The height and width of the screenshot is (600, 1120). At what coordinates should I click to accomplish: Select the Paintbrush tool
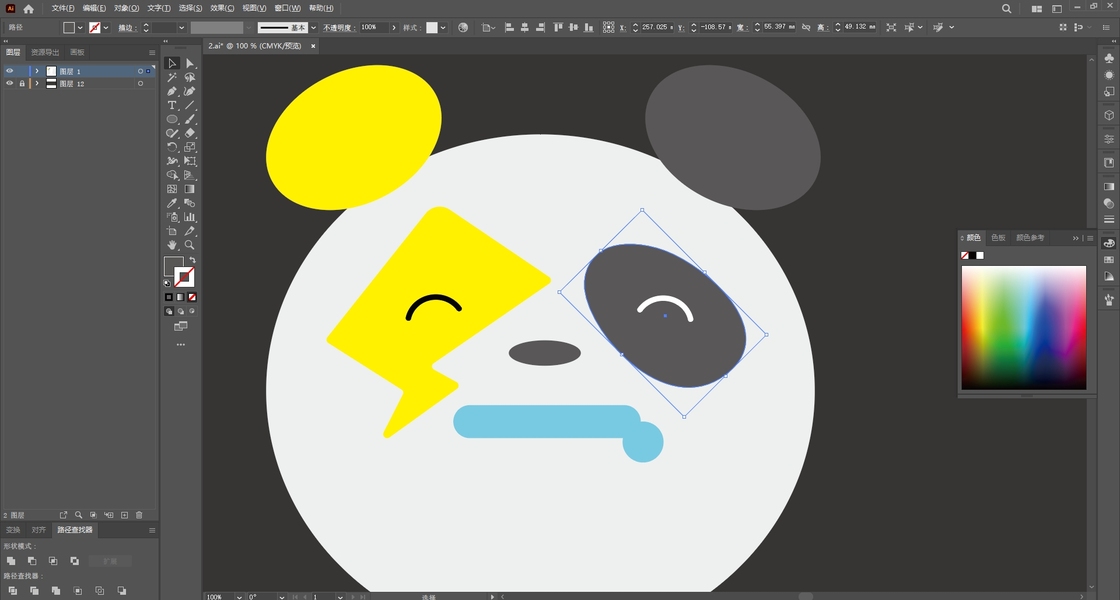click(189, 119)
